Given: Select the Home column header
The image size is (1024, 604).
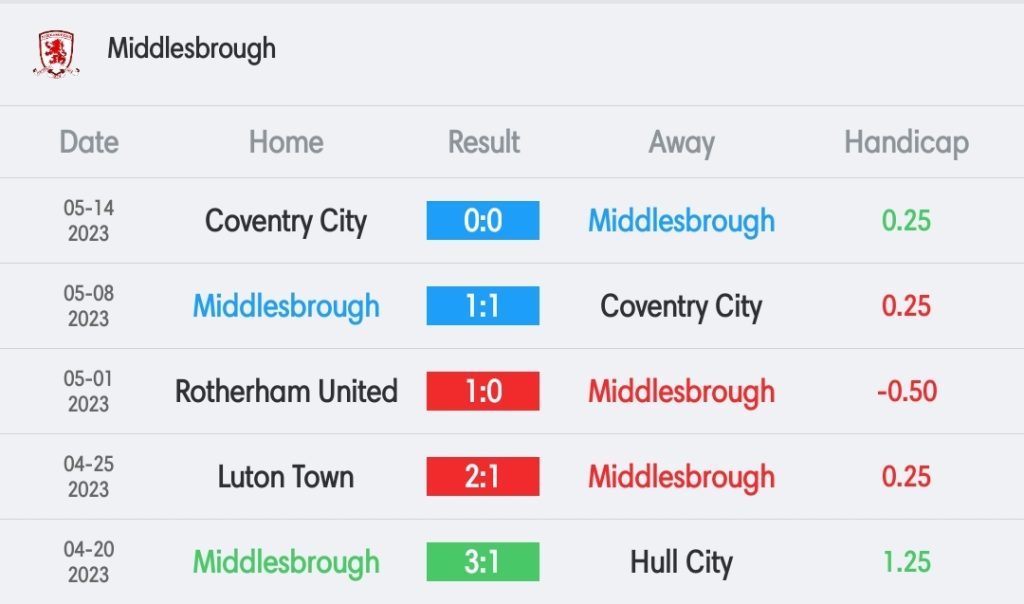Looking at the screenshot, I should pyautogui.click(x=286, y=142).
